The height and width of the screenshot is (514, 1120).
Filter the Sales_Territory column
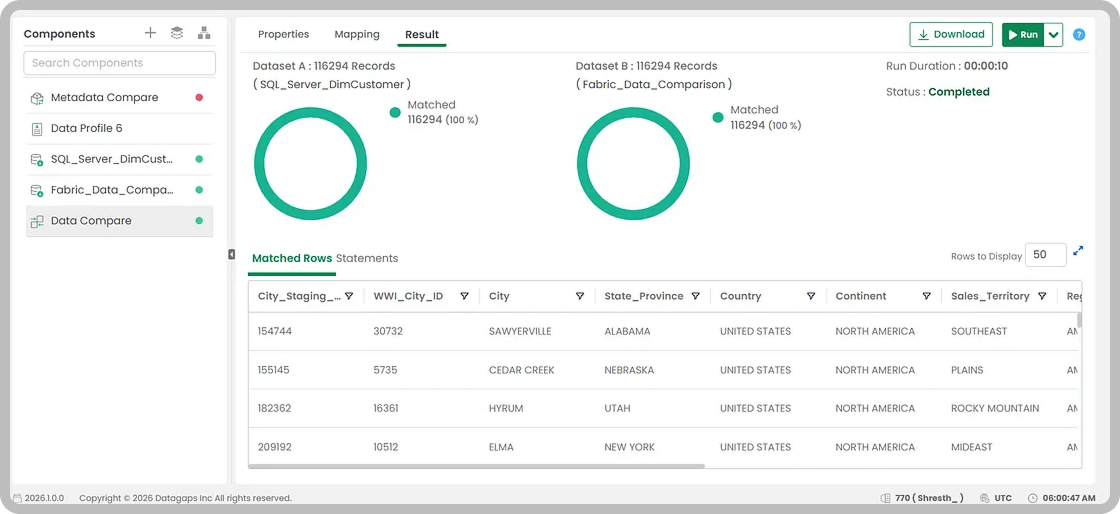coord(1042,296)
